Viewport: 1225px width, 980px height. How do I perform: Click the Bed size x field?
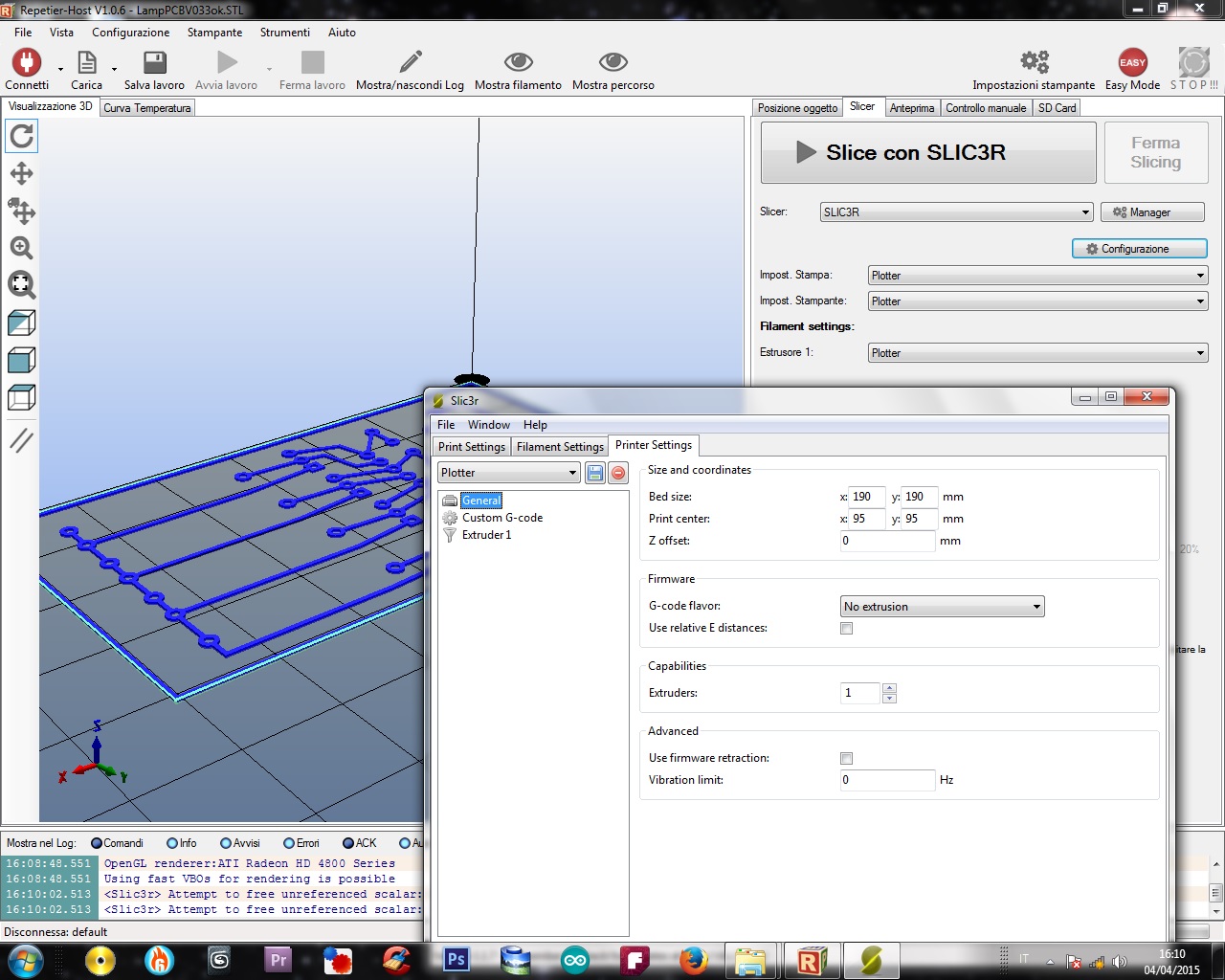(x=867, y=497)
